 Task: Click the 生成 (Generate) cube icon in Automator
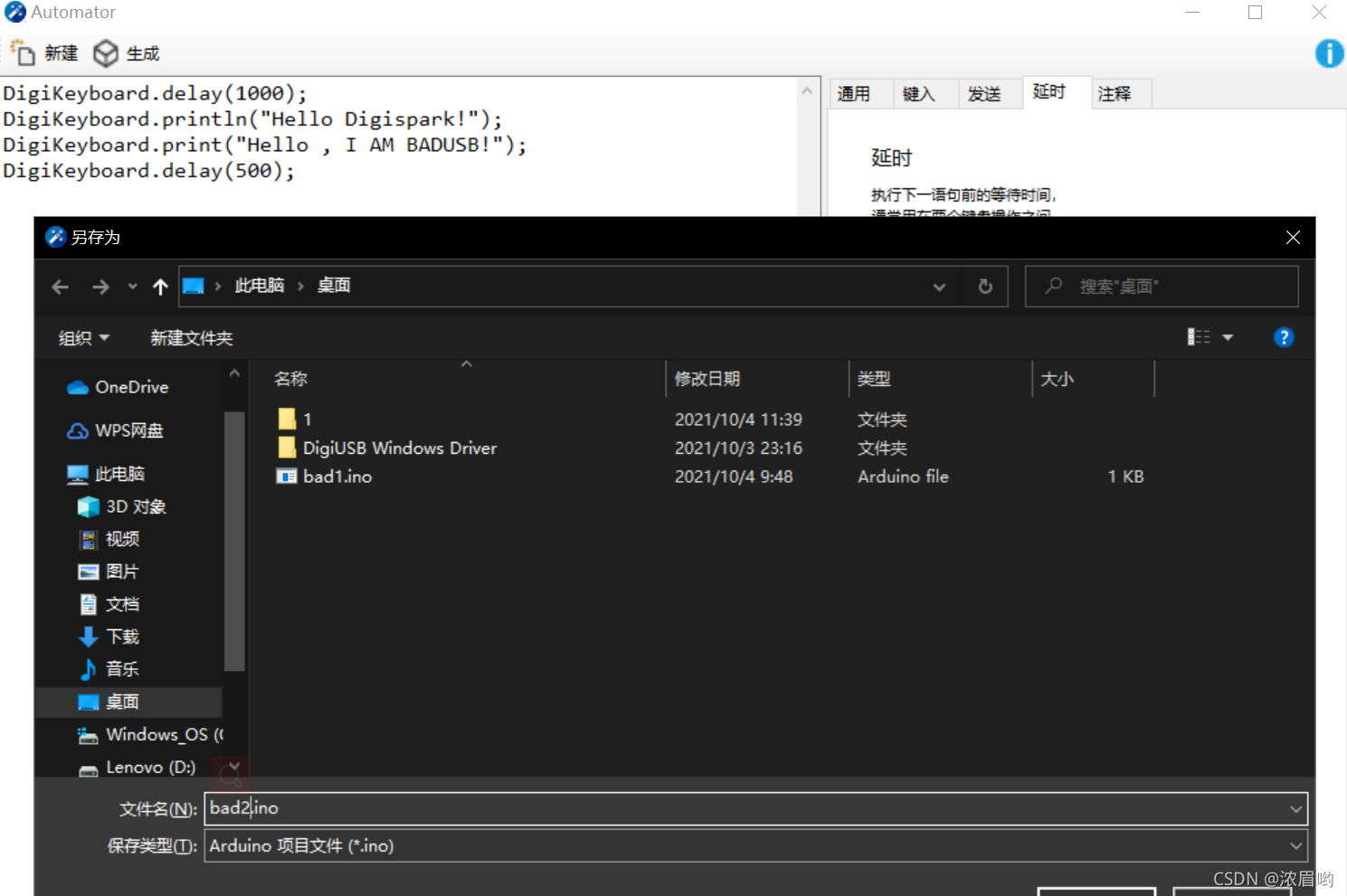point(106,53)
